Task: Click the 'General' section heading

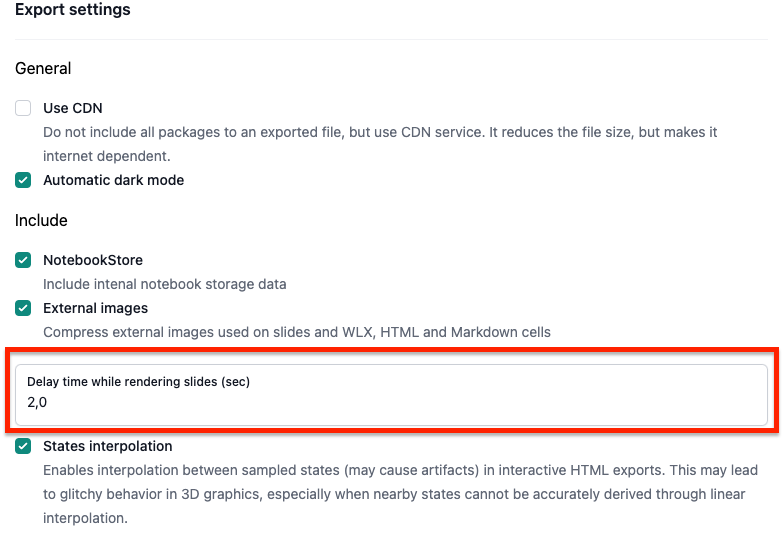Action: [43, 69]
